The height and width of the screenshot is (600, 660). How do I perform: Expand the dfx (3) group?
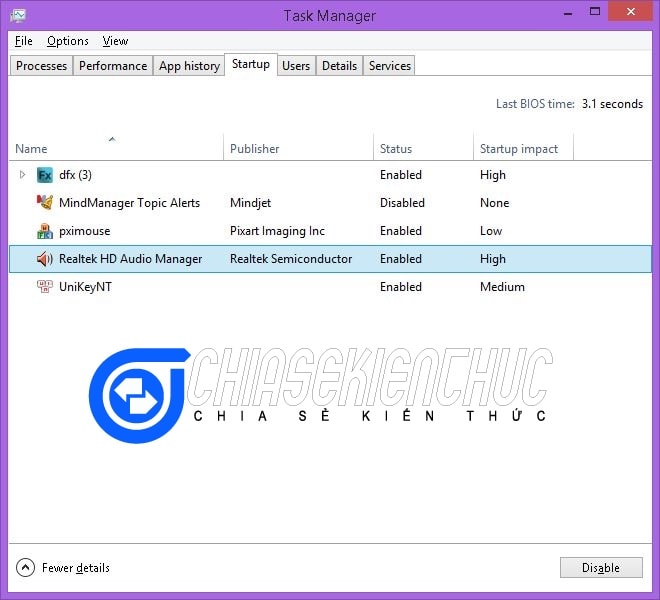tap(23, 174)
